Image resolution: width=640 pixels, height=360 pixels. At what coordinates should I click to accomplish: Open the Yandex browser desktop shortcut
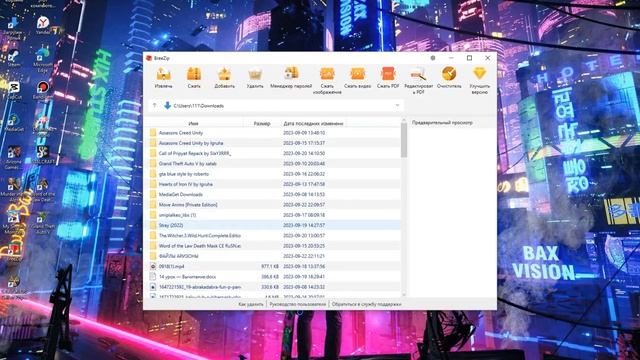coord(42,25)
